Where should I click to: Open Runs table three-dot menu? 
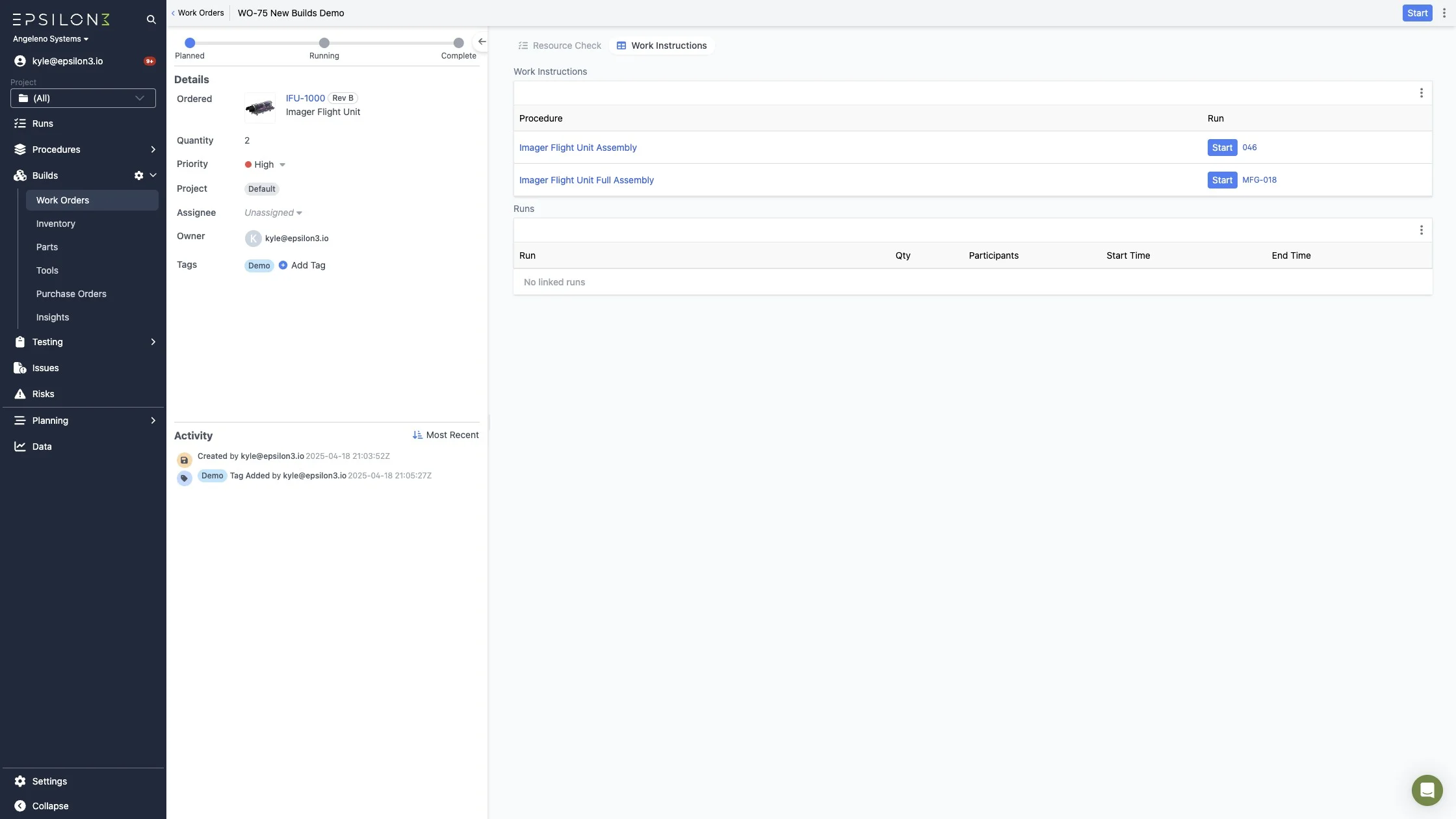pyautogui.click(x=1421, y=230)
